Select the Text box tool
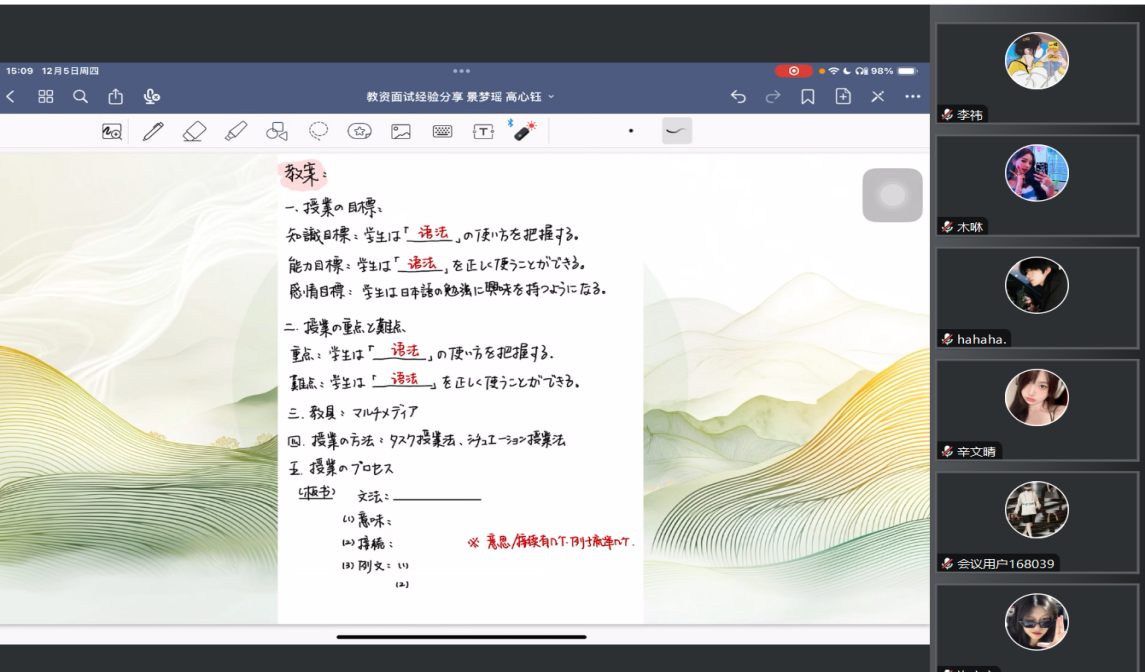The image size is (1145, 672). (484, 131)
